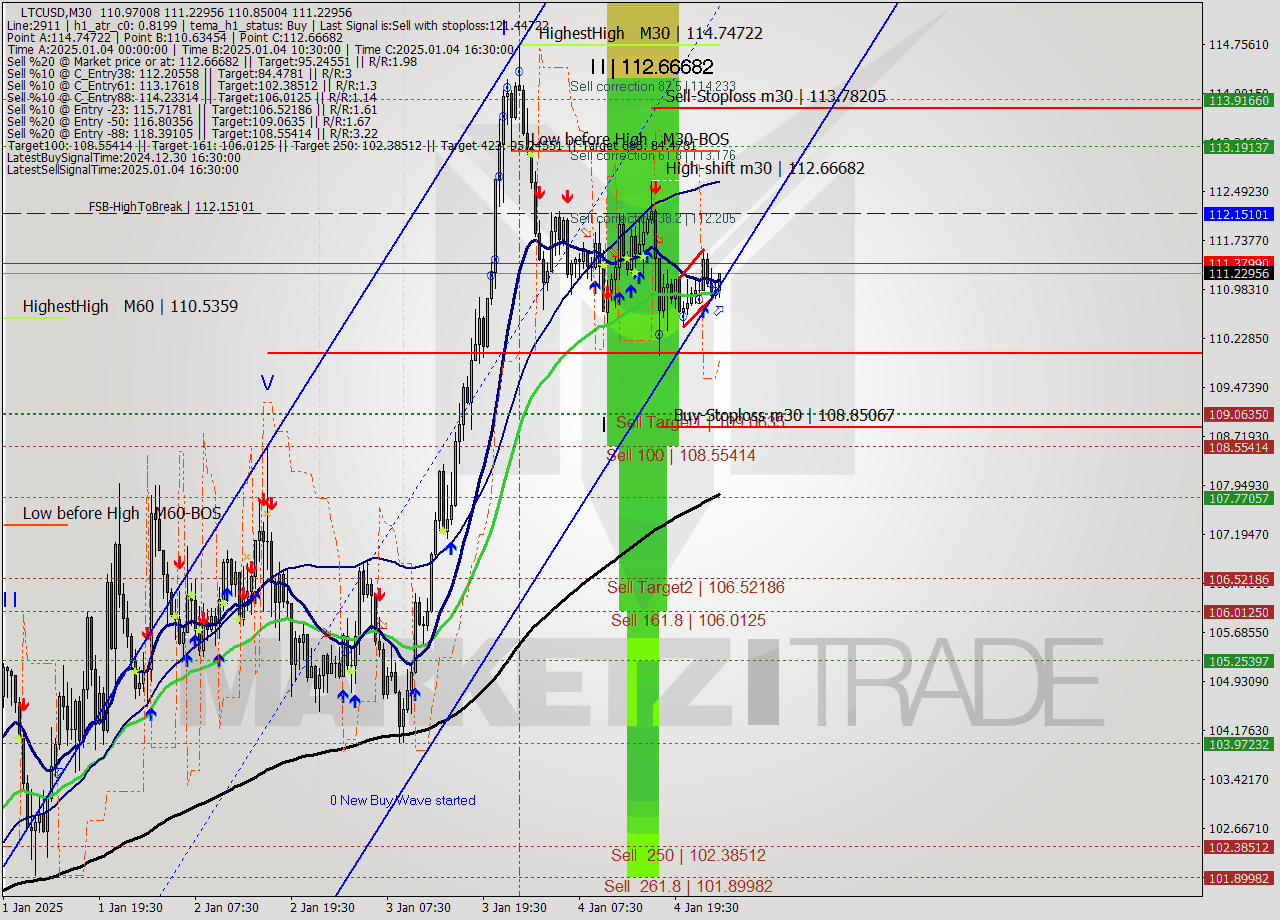Click the 103.97232 price tag on axis
Image resolution: width=1280 pixels, height=920 pixels.
pos(1239,744)
